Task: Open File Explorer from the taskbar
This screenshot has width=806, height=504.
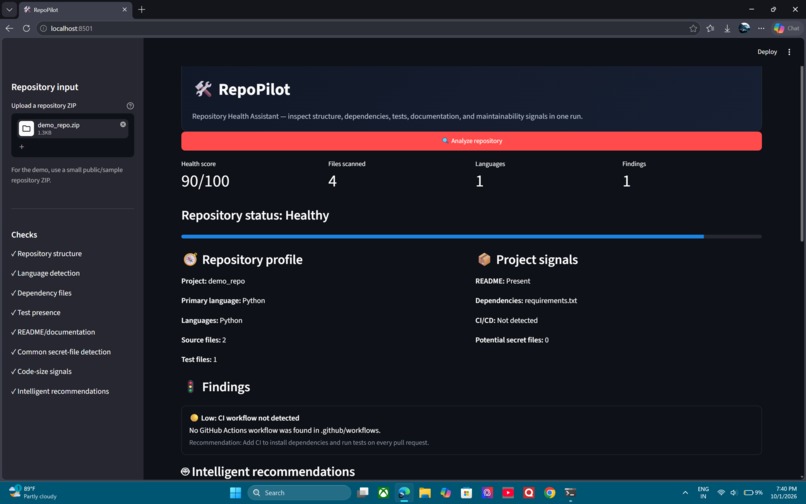Action: [425, 493]
